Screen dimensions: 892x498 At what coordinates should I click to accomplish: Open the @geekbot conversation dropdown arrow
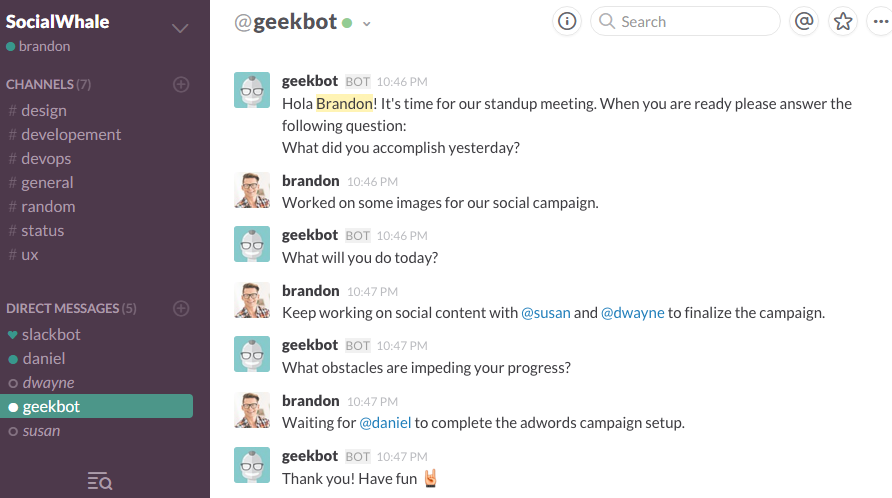(367, 24)
